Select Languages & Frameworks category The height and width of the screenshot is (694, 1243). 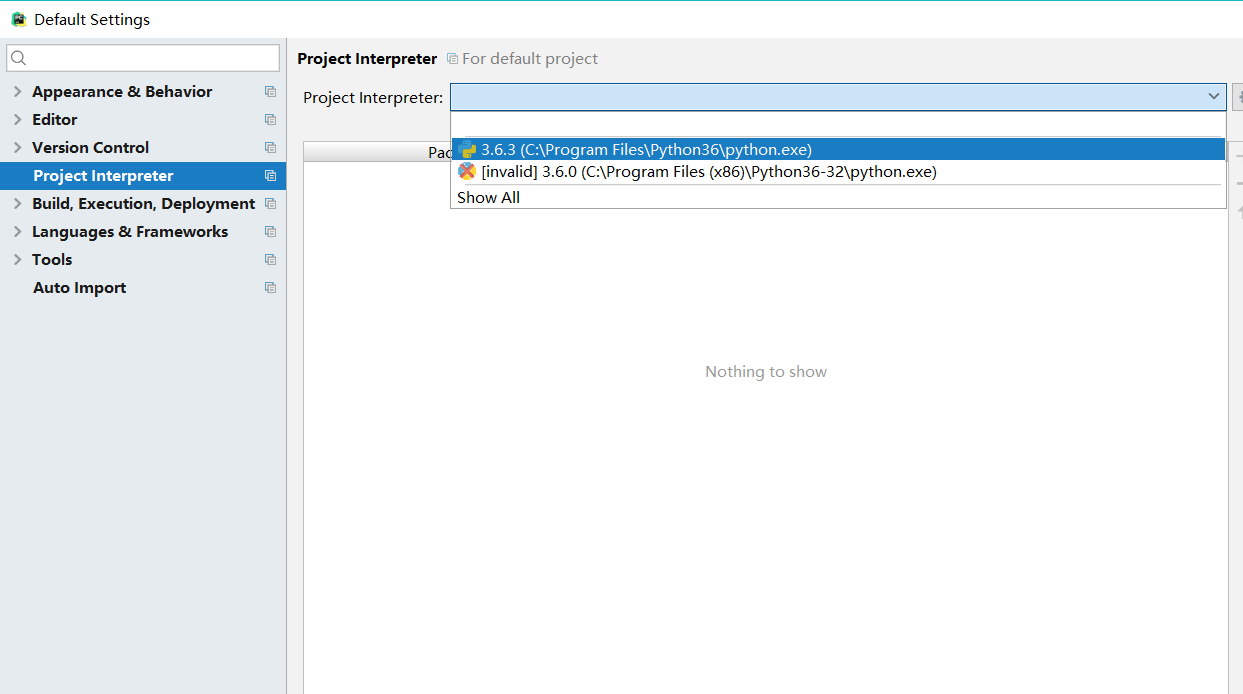tap(130, 231)
